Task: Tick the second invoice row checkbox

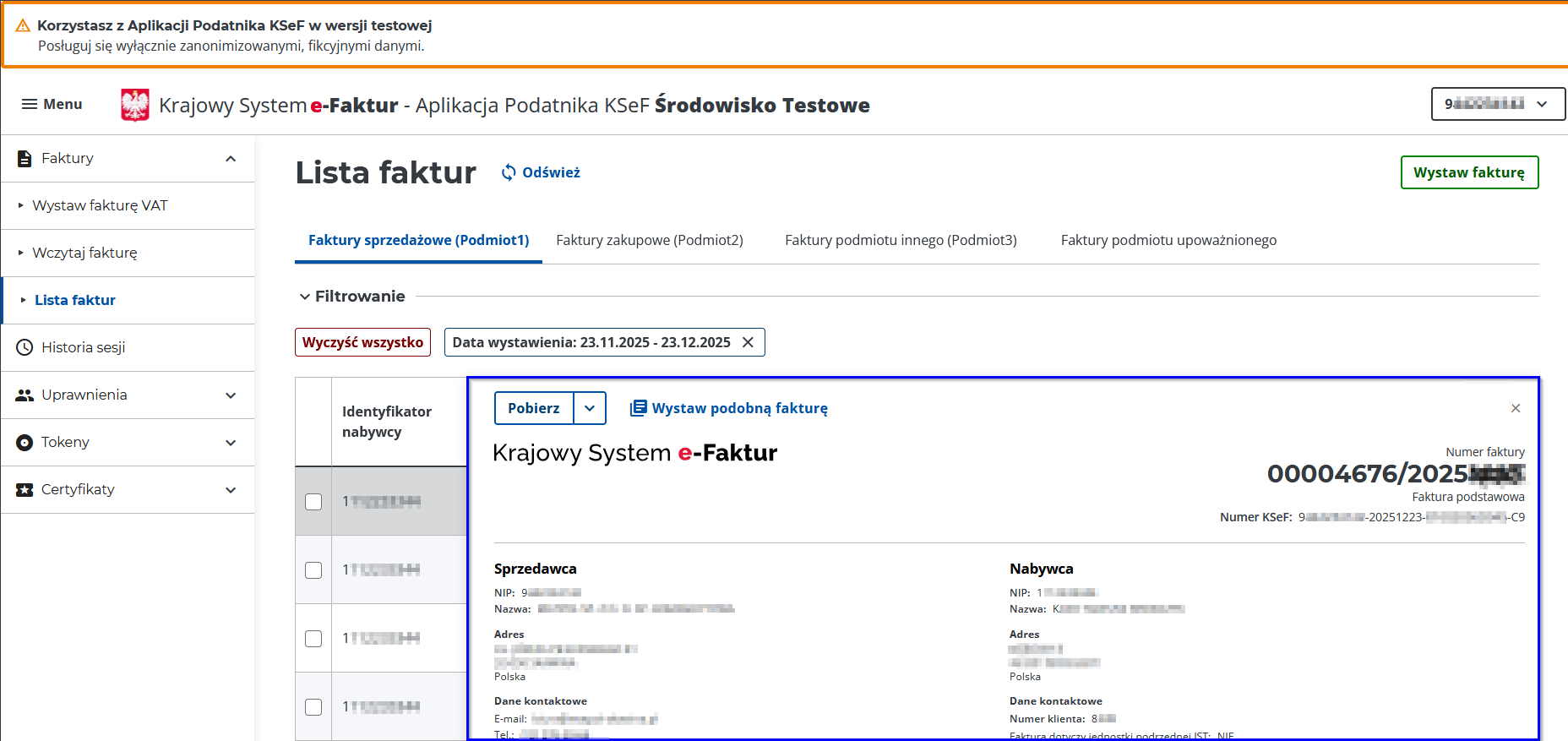Action: pyautogui.click(x=313, y=570)
